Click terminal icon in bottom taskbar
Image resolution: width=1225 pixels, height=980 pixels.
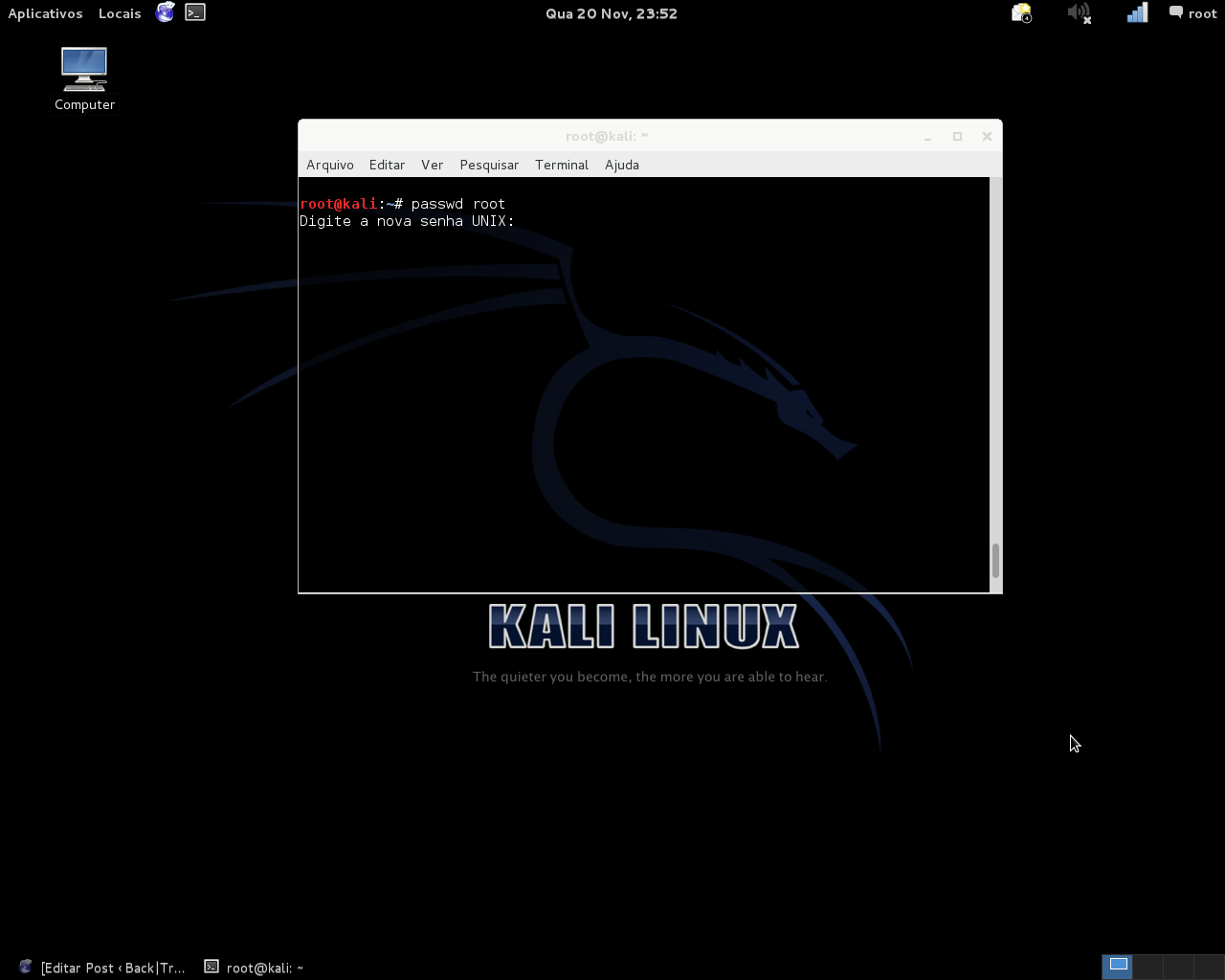pyautogui.click(x=212, y=967)
